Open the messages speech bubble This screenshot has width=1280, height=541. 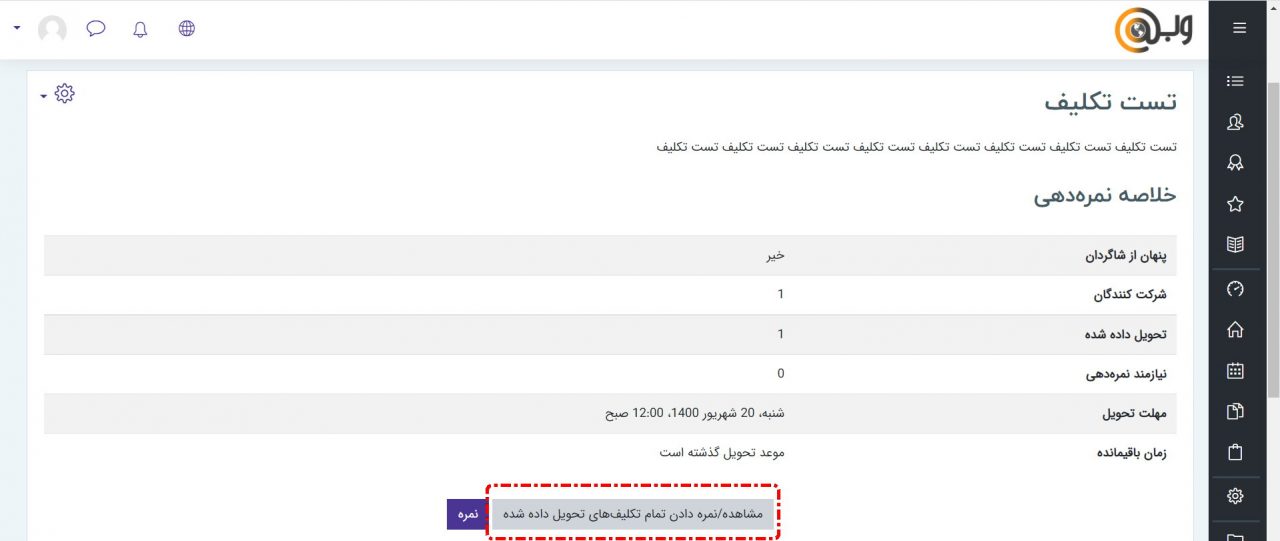pyautogui.click(x=96, y=29)
